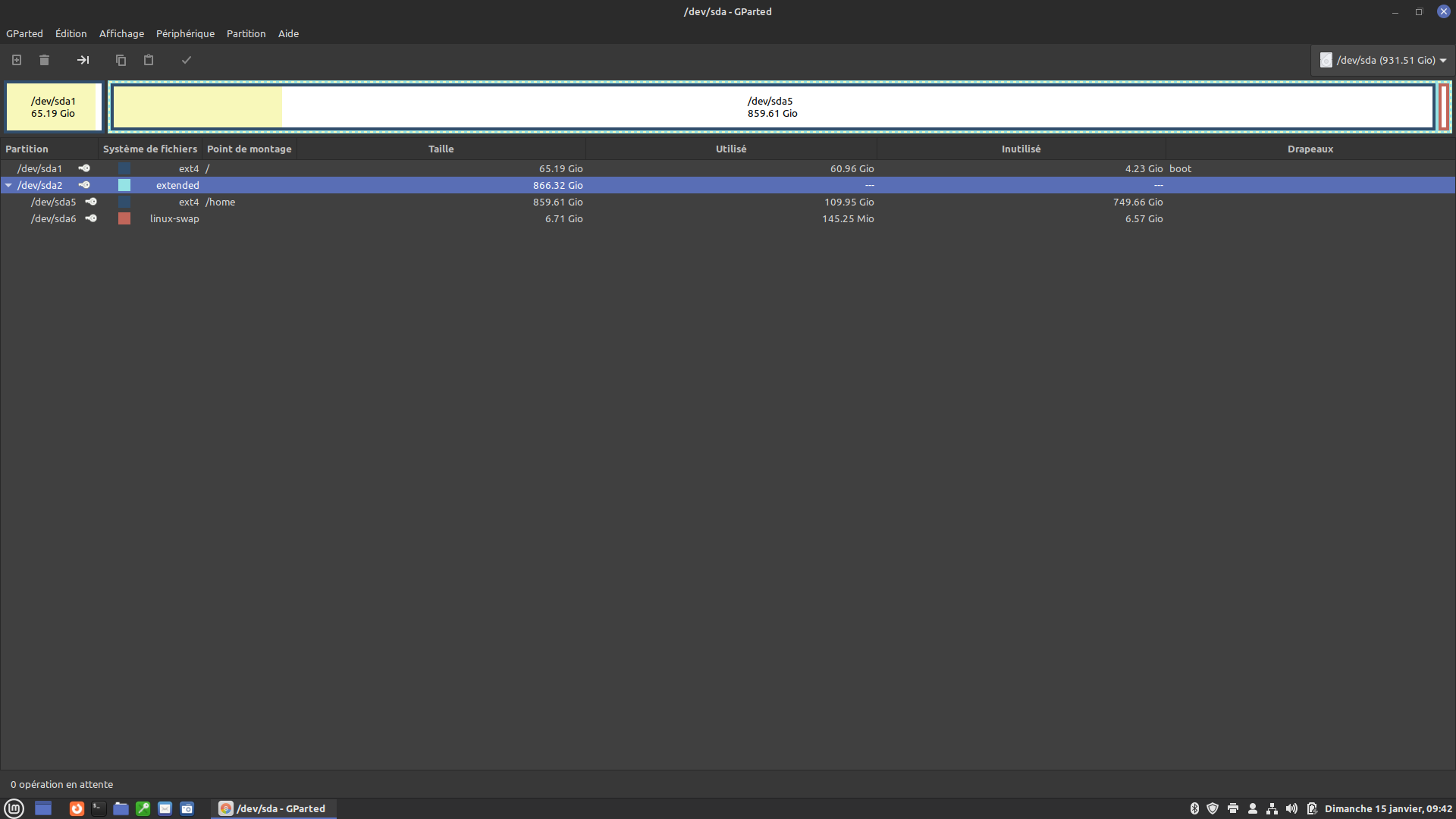Click the new partition toolbar icon
This screenshot has height=819, width=1456.
tap(17, 60)
